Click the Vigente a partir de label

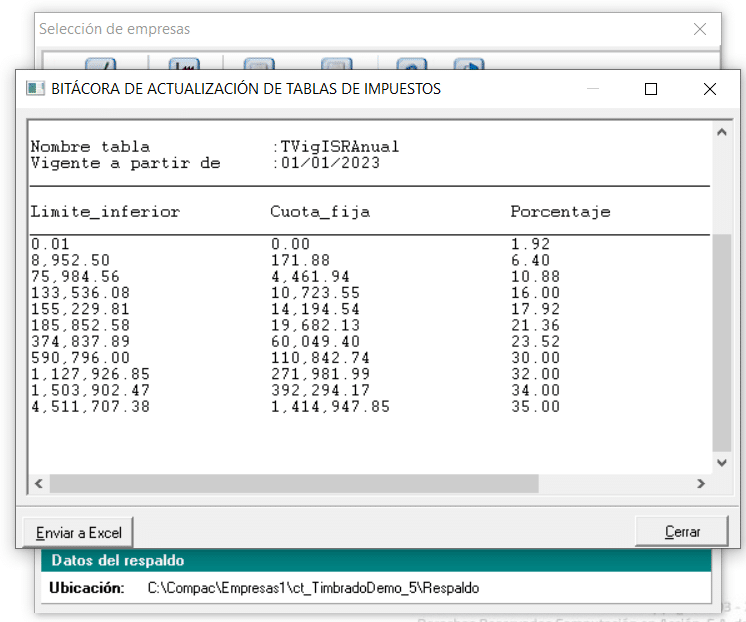(126, 163)
